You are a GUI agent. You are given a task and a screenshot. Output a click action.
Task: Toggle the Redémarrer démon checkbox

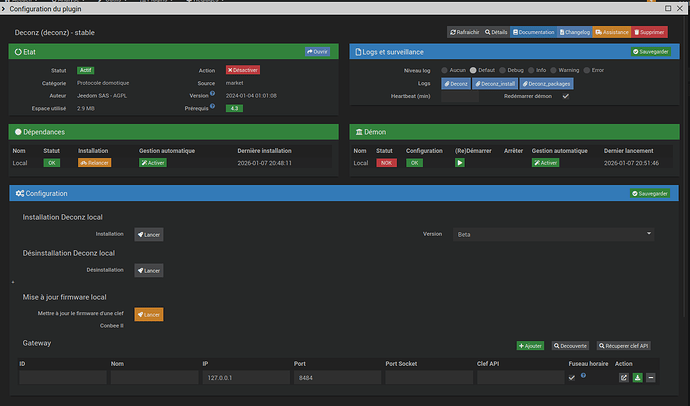[x=566, y=97]
